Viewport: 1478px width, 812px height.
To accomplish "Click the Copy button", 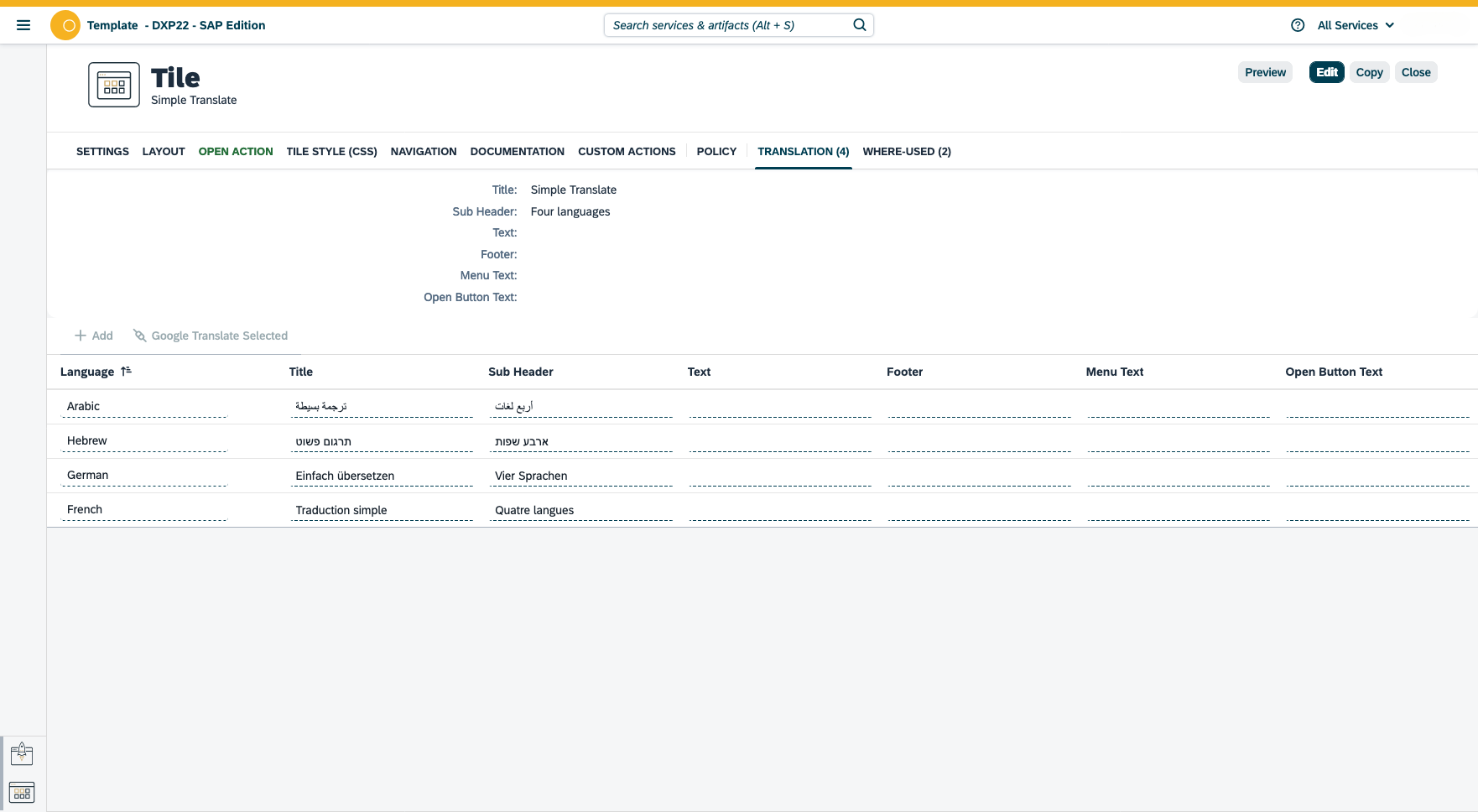I will (1369, 72).
